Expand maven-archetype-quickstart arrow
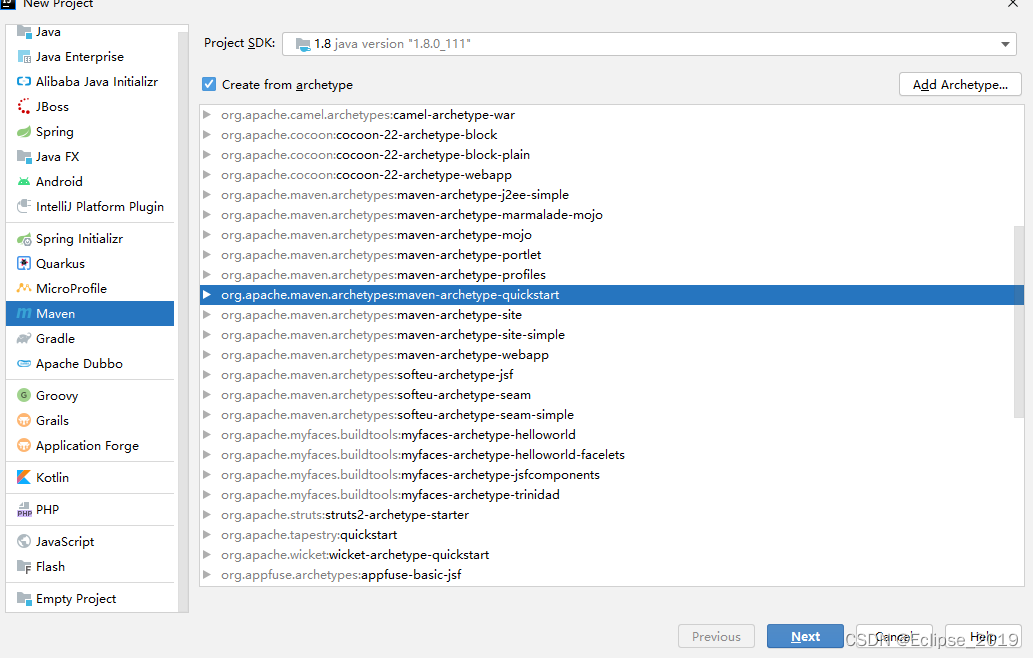The image size is (1033, 658). [x=207, y=294]
